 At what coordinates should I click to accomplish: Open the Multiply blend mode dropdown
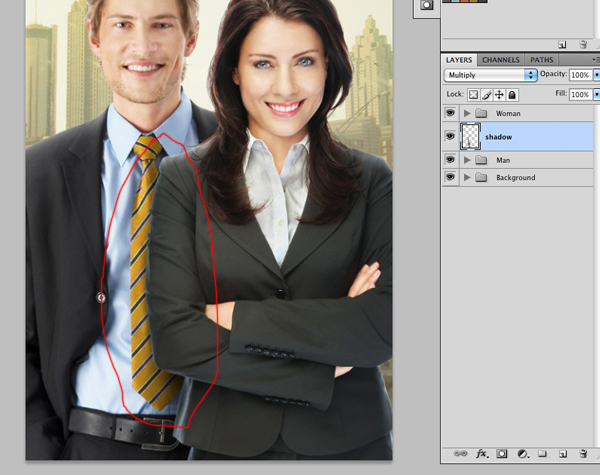click(490, 75)
